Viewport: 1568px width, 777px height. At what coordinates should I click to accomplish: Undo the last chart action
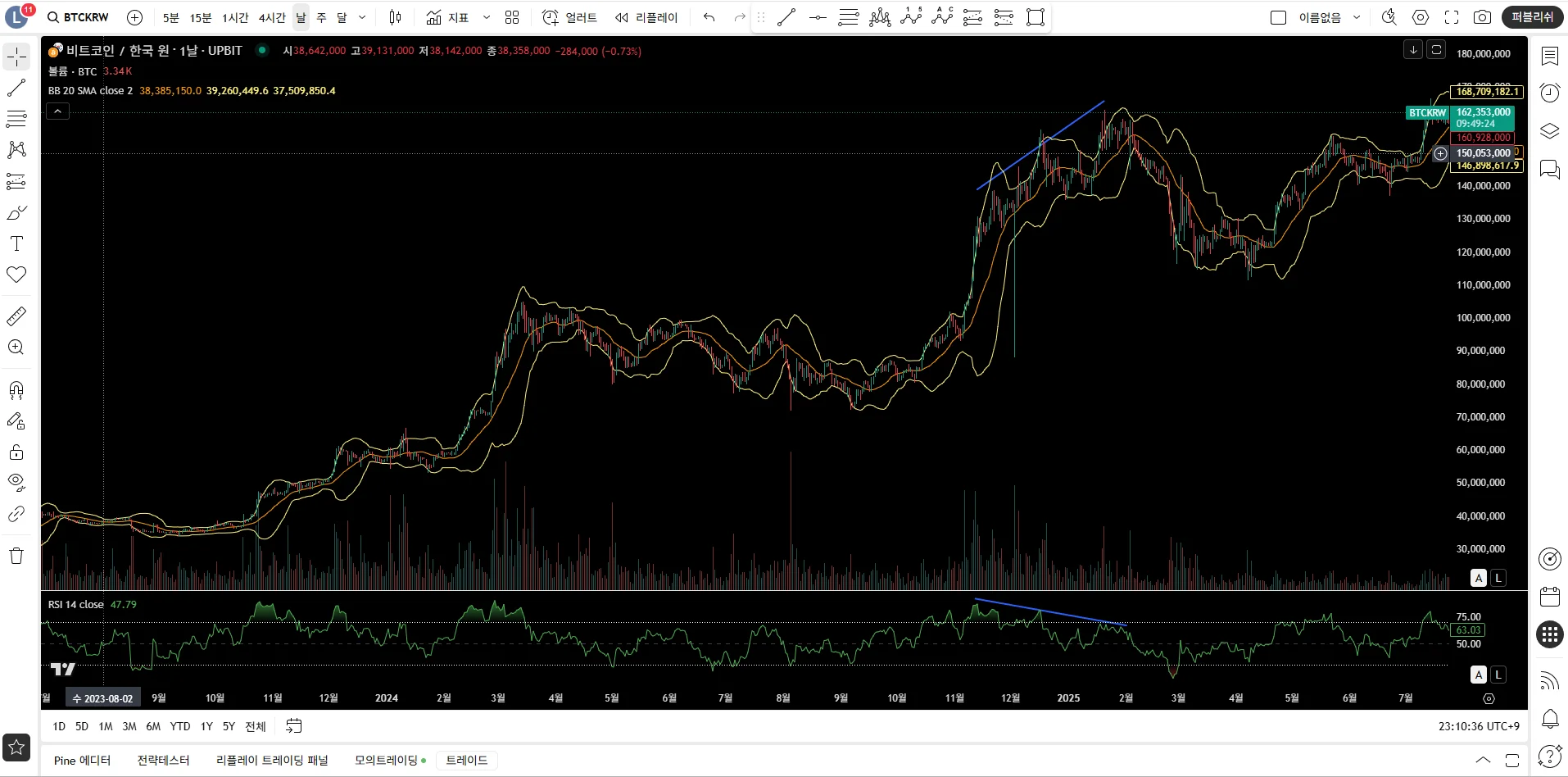tap(709, 17)
